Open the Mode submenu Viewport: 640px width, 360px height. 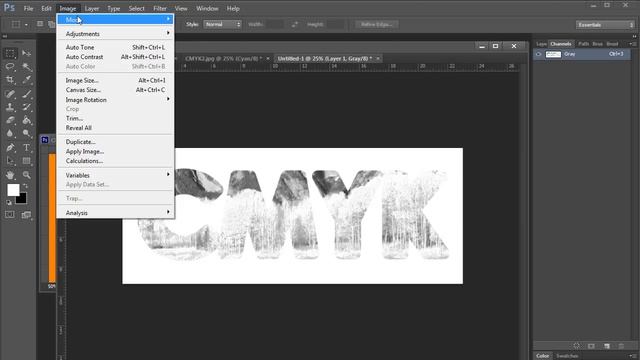click(x=116, y=20)
